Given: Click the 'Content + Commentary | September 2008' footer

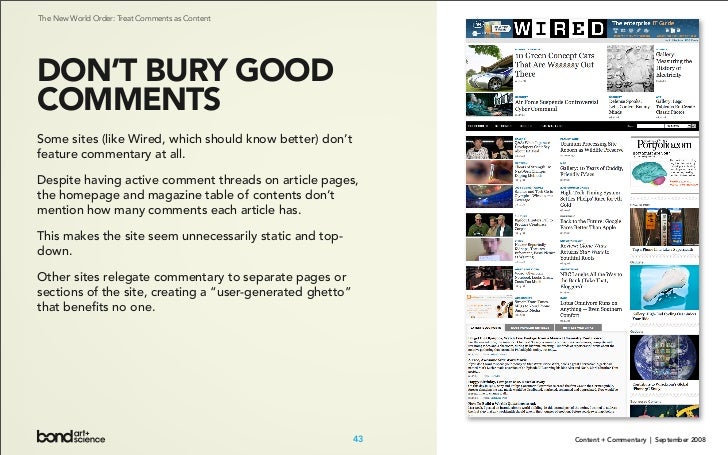Looking at the screenshot, I should point(640,439).
